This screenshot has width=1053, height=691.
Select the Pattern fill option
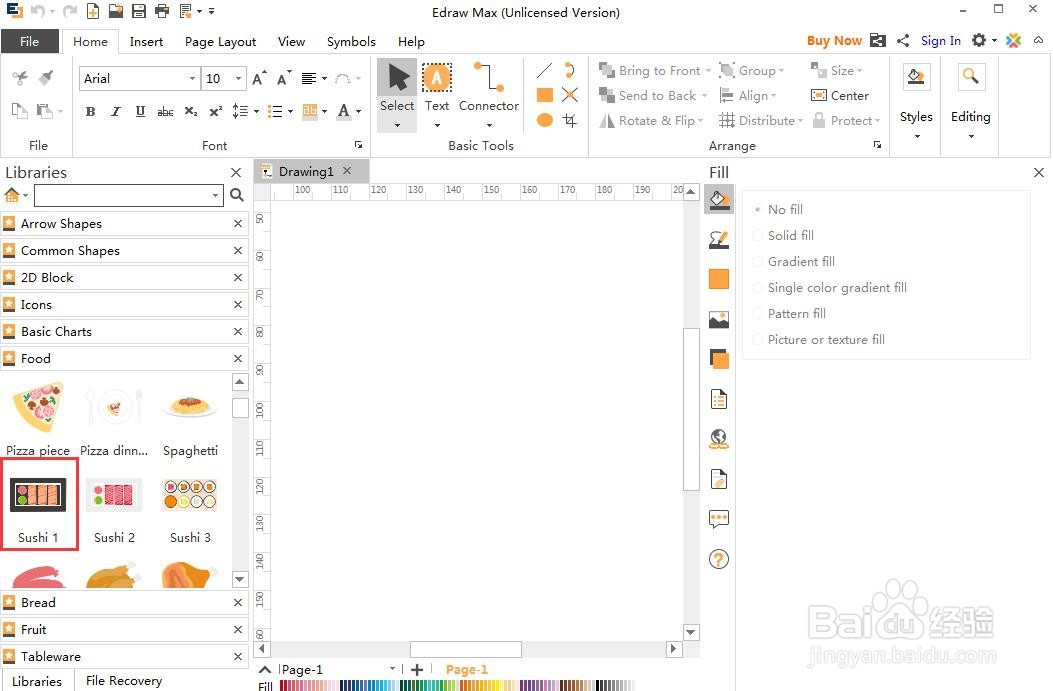790,314
